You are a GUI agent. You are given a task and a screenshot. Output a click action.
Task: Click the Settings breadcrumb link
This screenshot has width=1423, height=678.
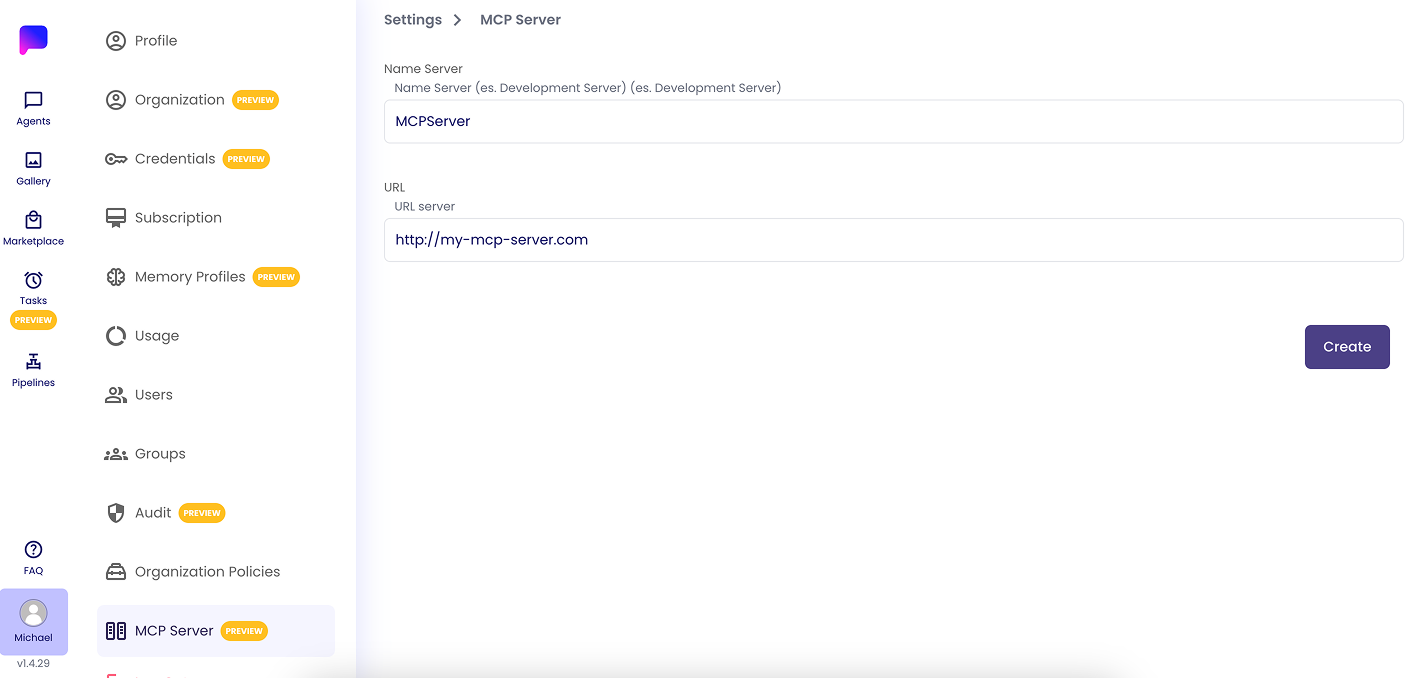(x=413, y=20)
